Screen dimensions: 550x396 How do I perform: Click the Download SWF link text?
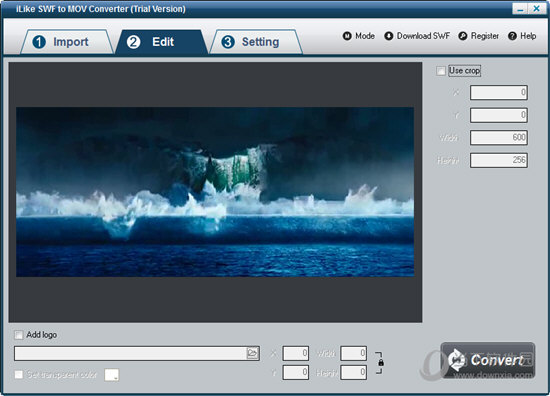423,36
